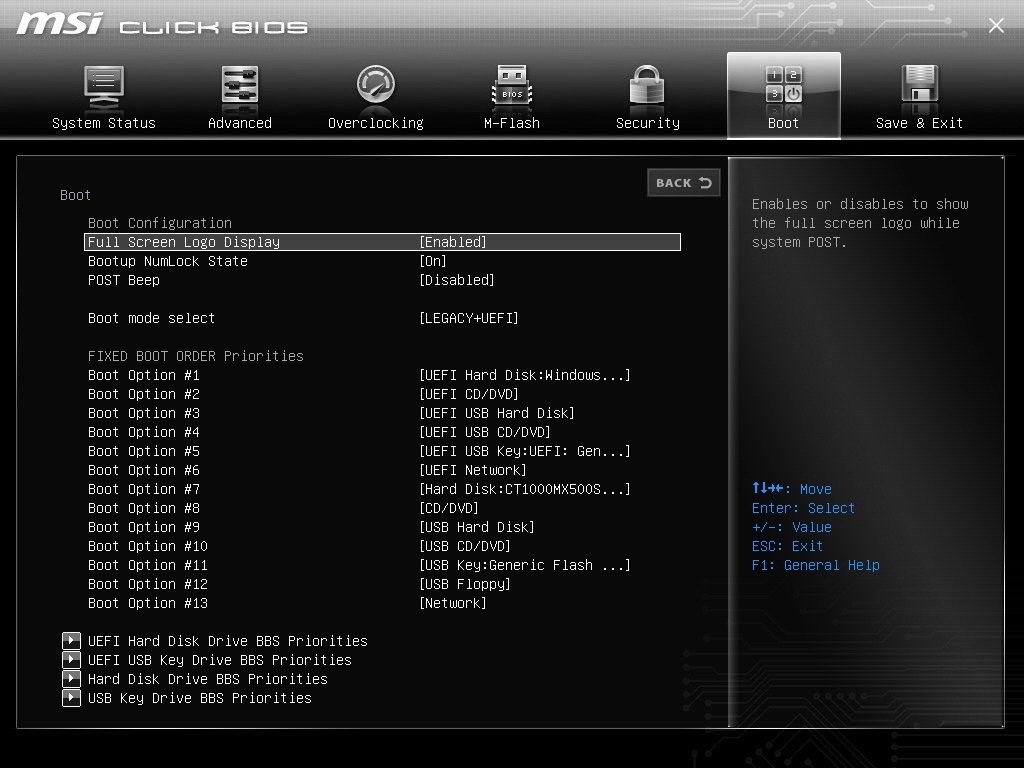This screenshot has height=768, width=1024.
Task: Change Boot Option #1 UEFI Hard Disk value
Action: point(525,376)
